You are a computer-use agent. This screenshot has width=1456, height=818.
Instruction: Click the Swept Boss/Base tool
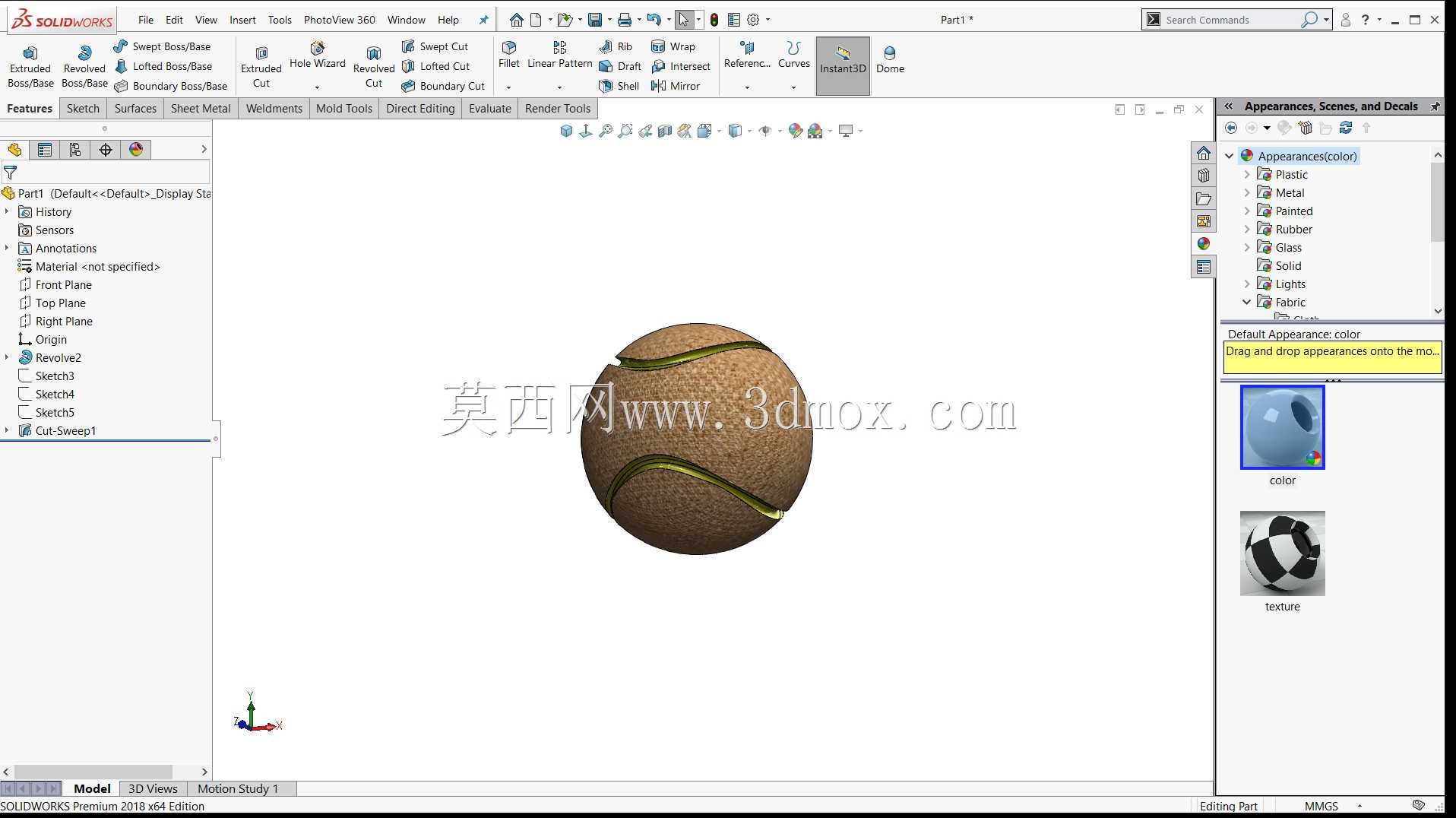click(163, 46)
